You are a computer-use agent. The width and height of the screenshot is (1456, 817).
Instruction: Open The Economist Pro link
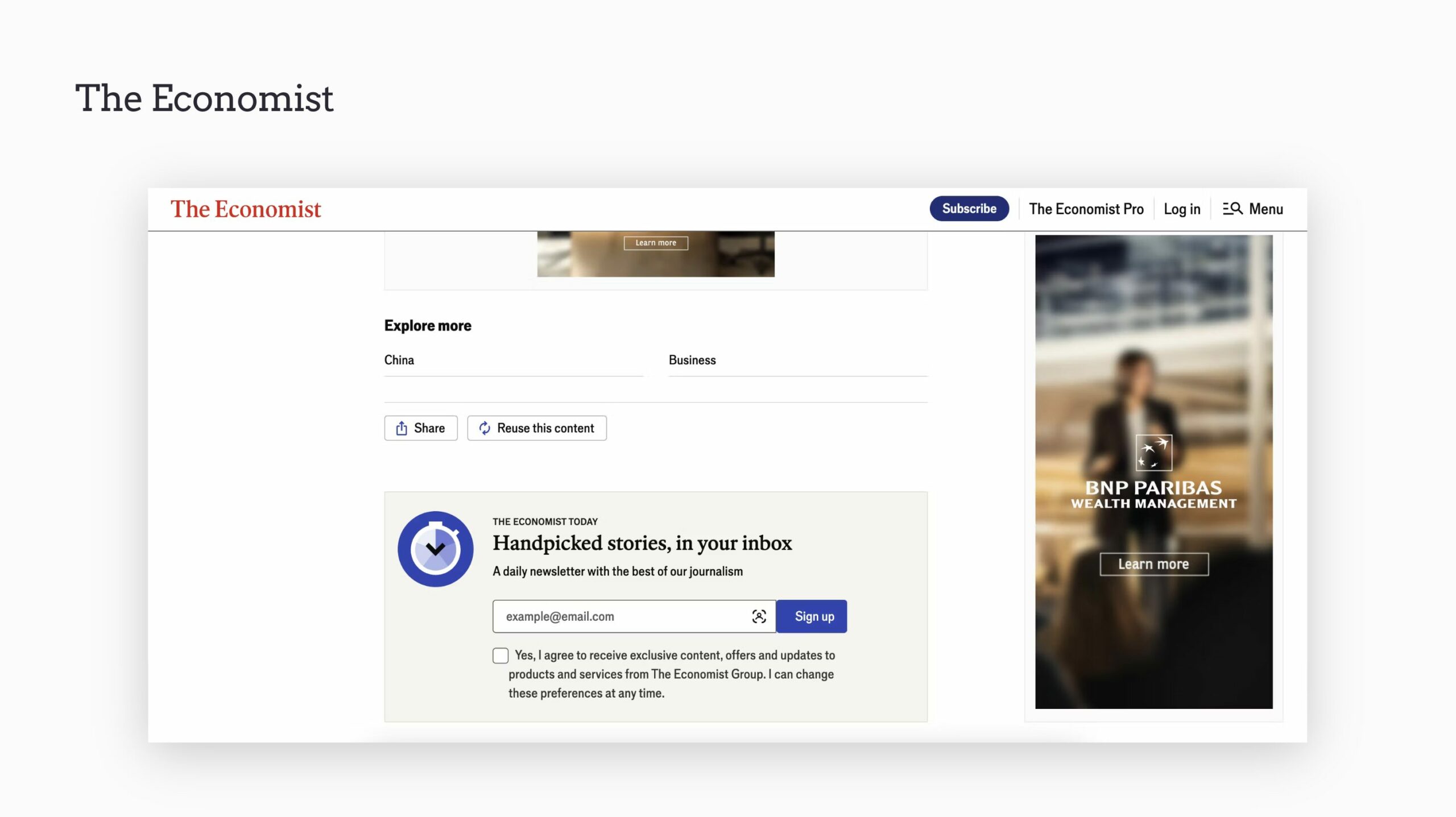tap(1086, 209)
